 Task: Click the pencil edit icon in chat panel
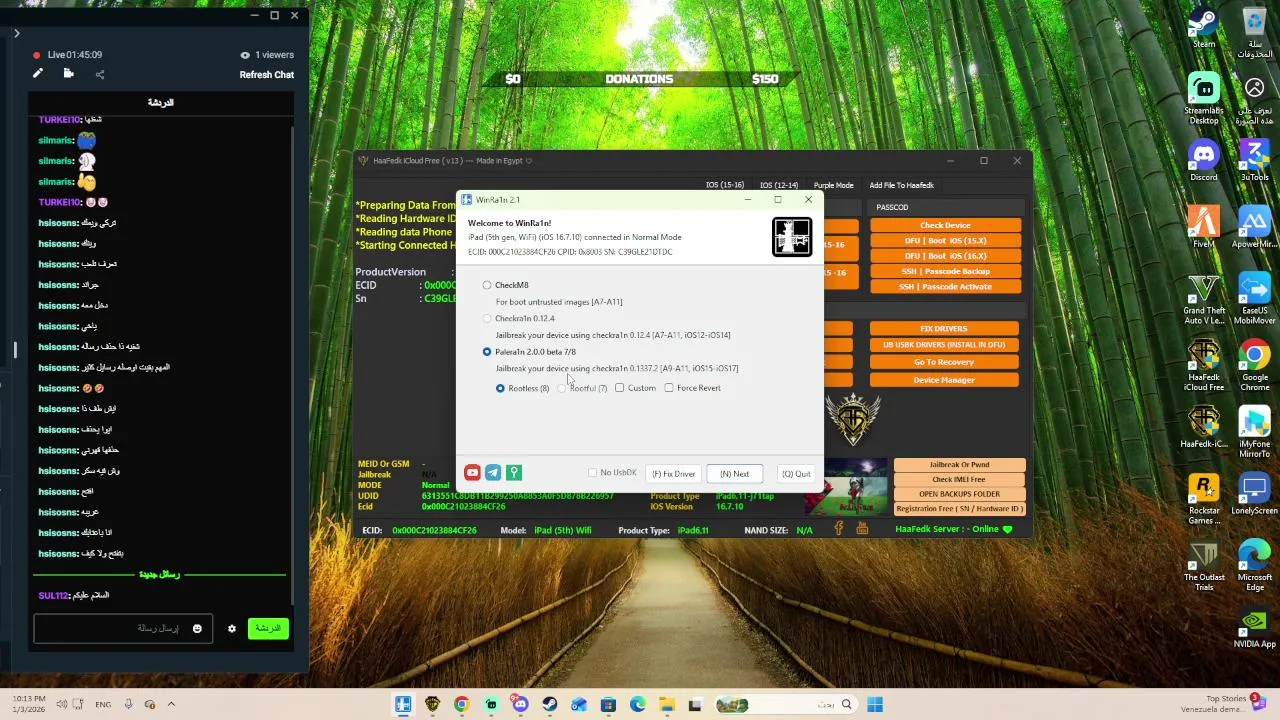pos(38,73)
